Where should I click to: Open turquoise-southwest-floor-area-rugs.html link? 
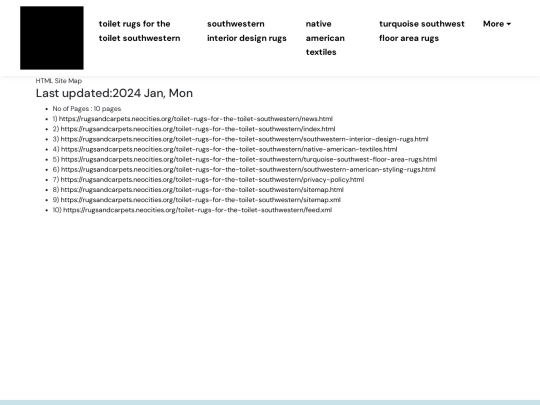click(x=249, y=159)
